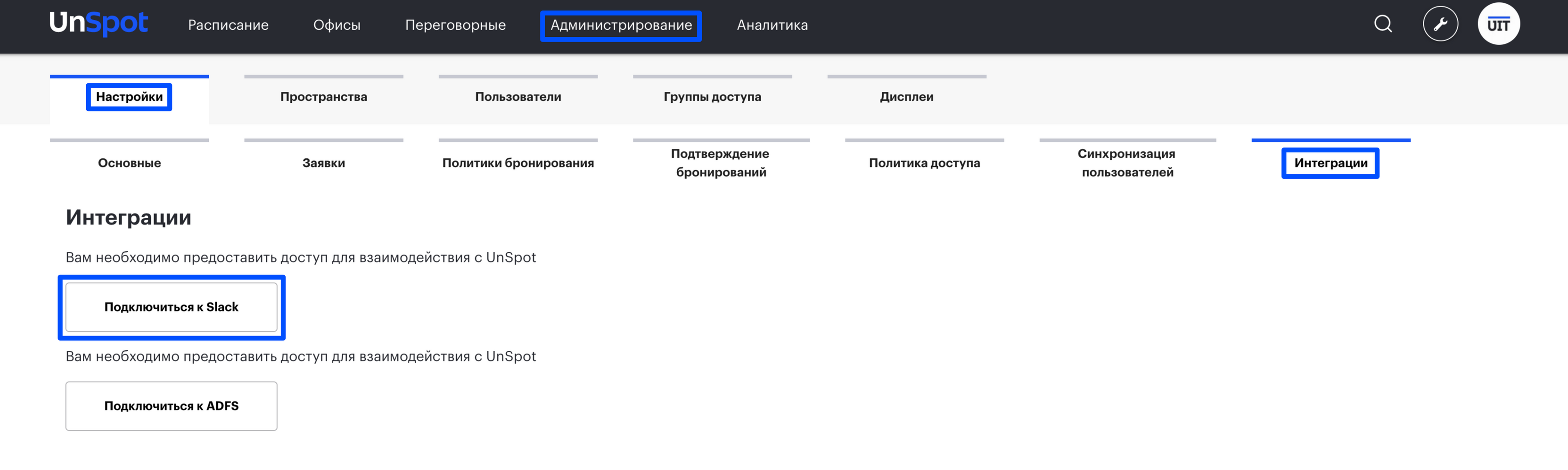This screenshot has width=1568, height=470.
Task: Open the Аналитика section
Action: point(772,25)
